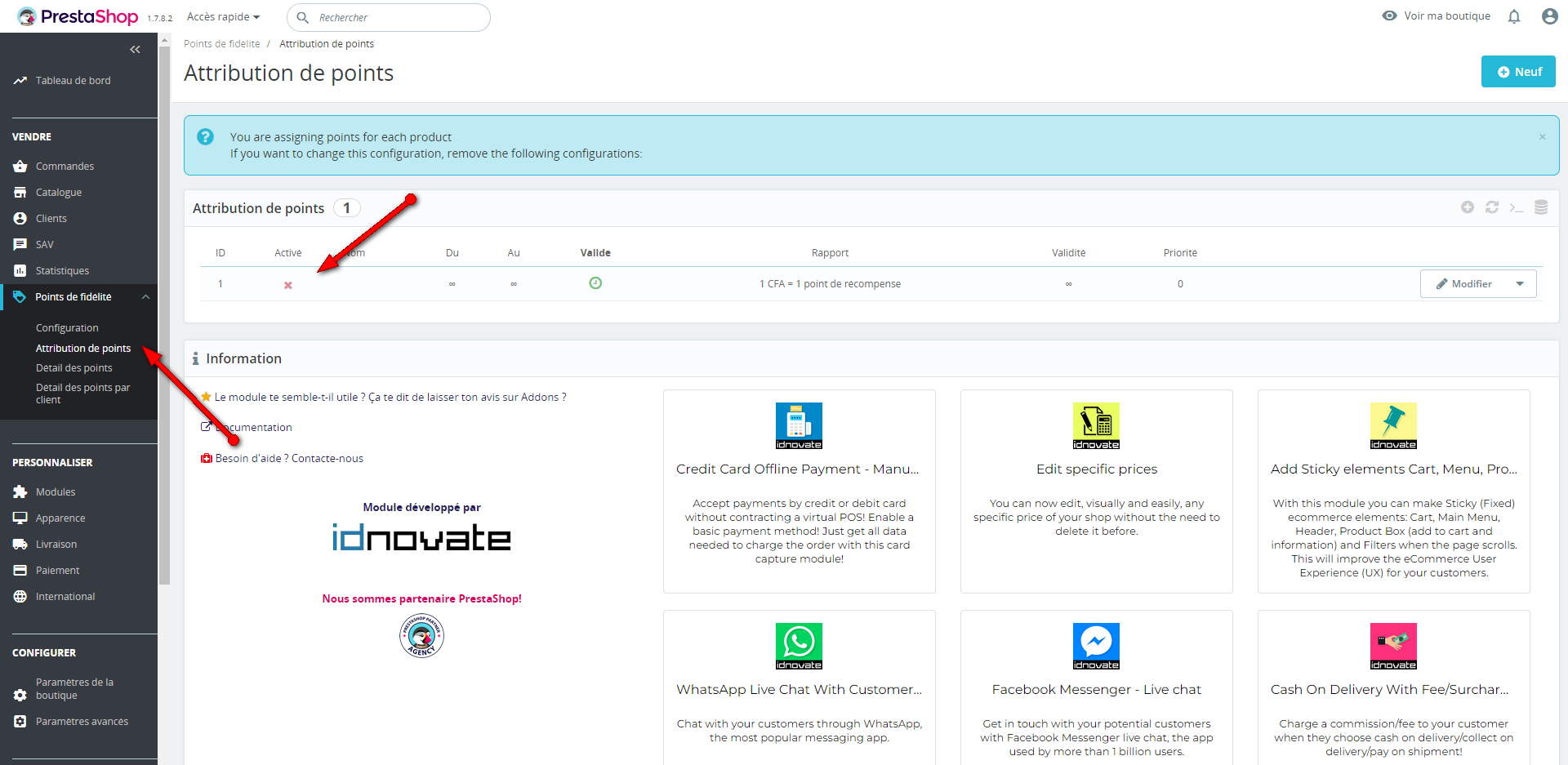
Task: Click in the Rechercher search field
Action: 389,17
